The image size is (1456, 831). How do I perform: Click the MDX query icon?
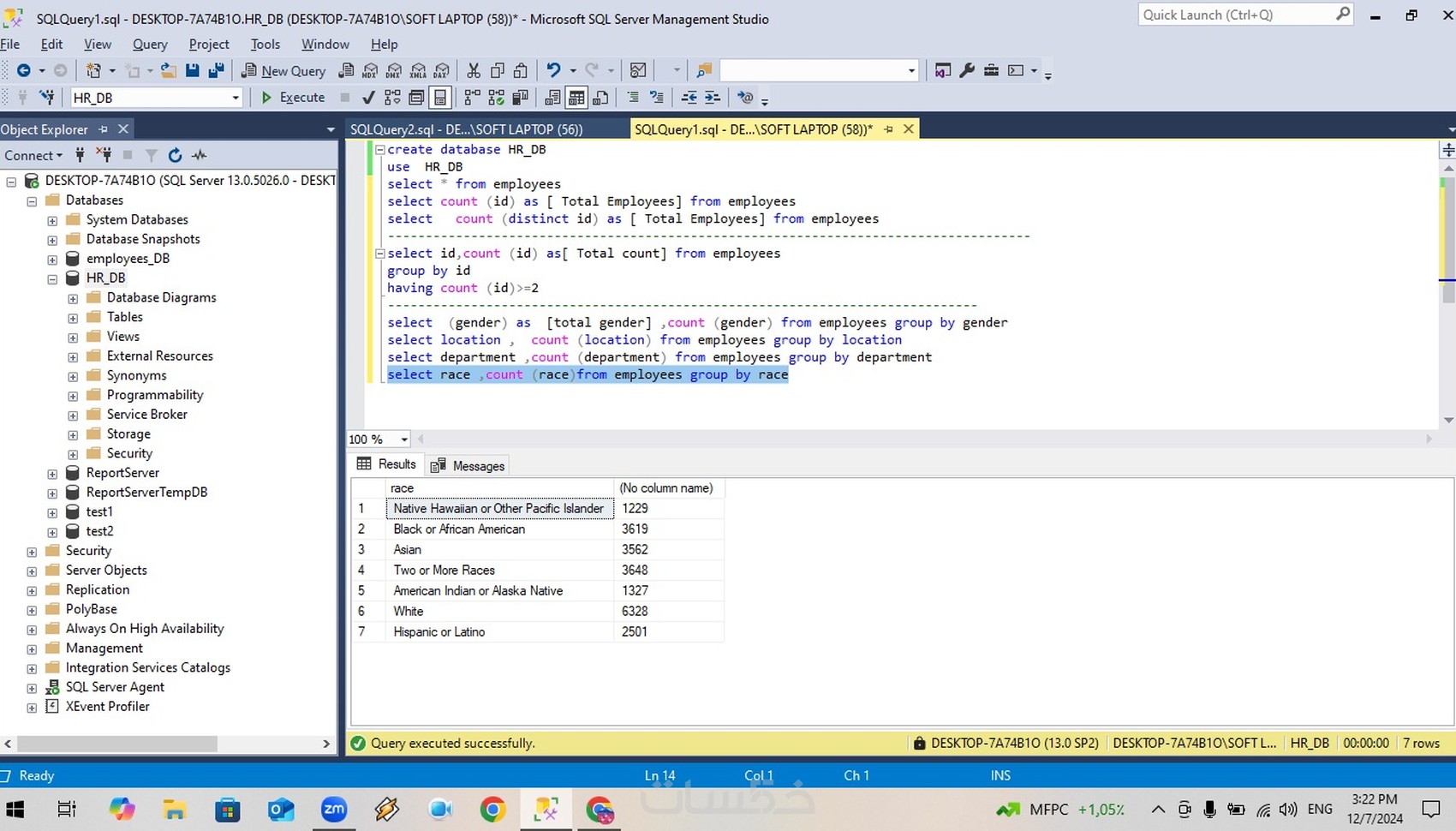[x=370, y=70]
